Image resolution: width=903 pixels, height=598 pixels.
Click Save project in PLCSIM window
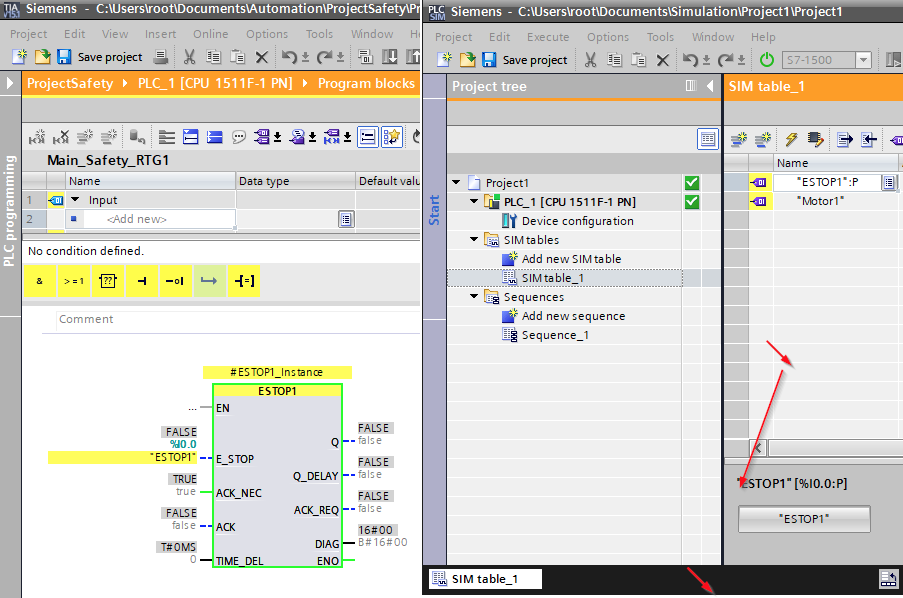coord(525,60)
